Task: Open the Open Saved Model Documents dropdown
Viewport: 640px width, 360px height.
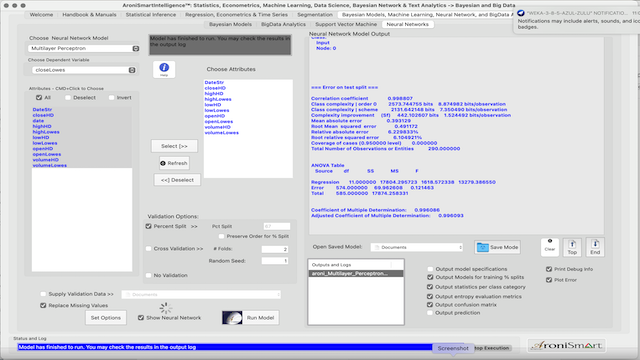Action: 418,247
